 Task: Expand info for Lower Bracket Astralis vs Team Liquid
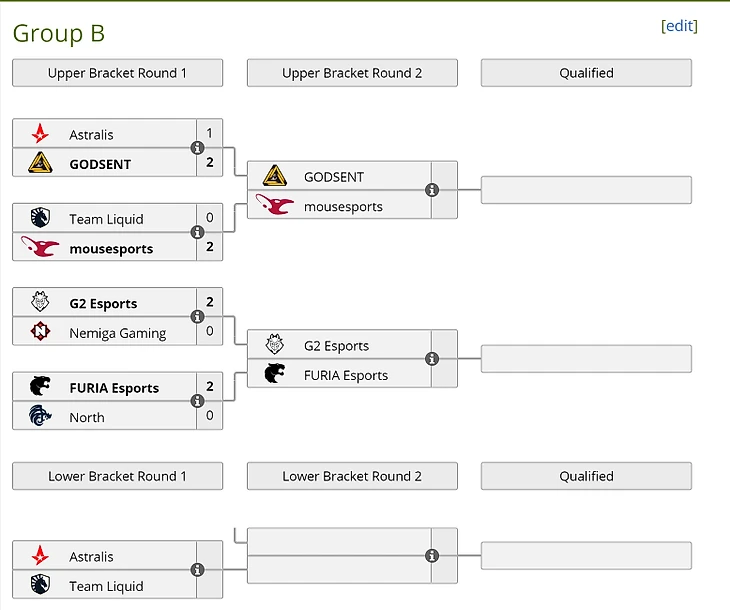198,570
